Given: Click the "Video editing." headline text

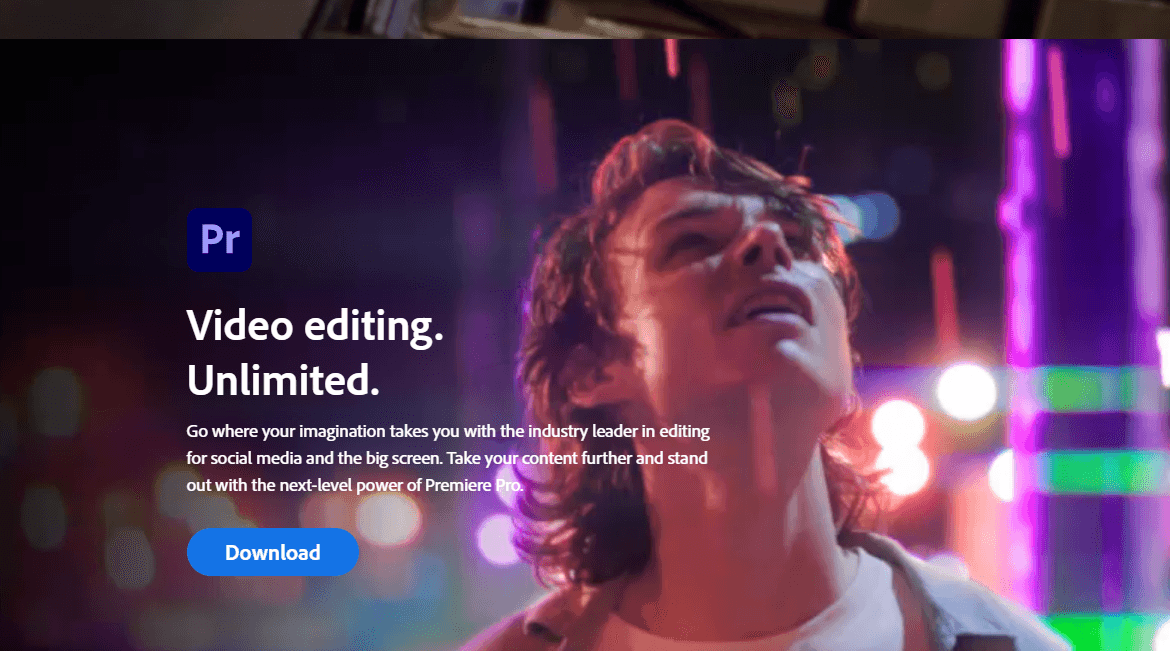Looking at the screenshot, I should [x=315, y=326].
